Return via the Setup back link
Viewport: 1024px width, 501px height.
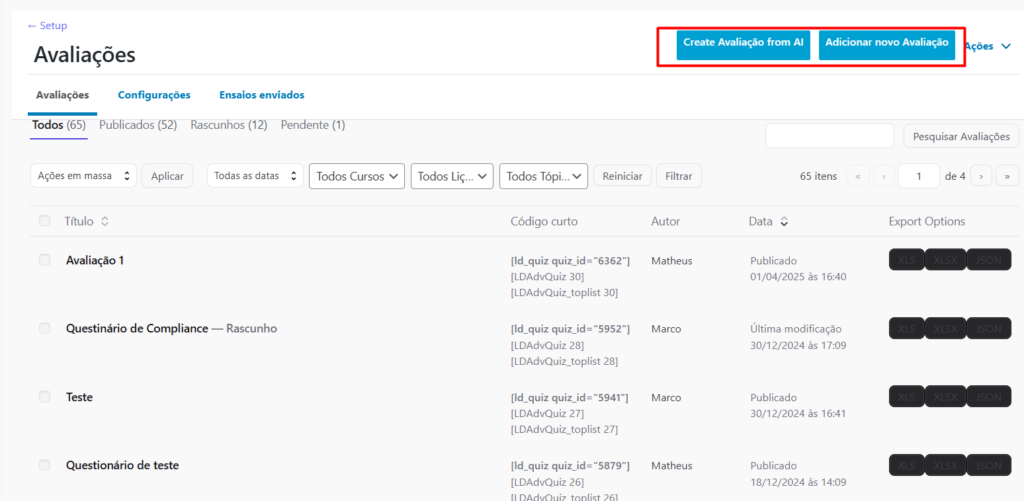tap(47, 25)
